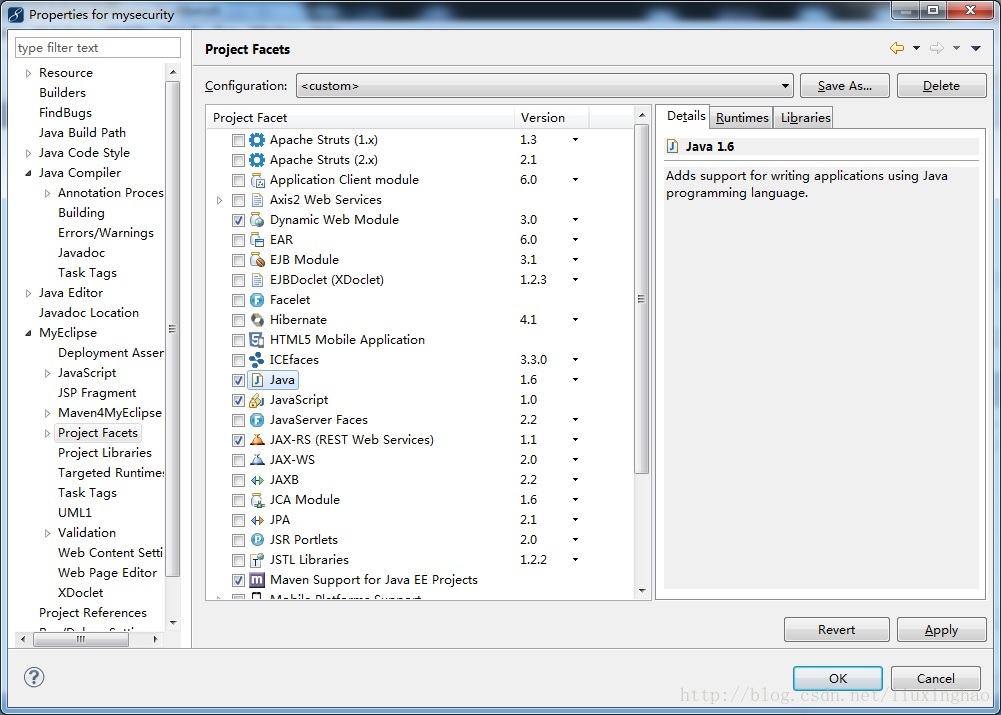Select Project Libraries in the tree
Image resolution: width=1001 pixels, height=715 pixels.
click(x=105, y=453)
